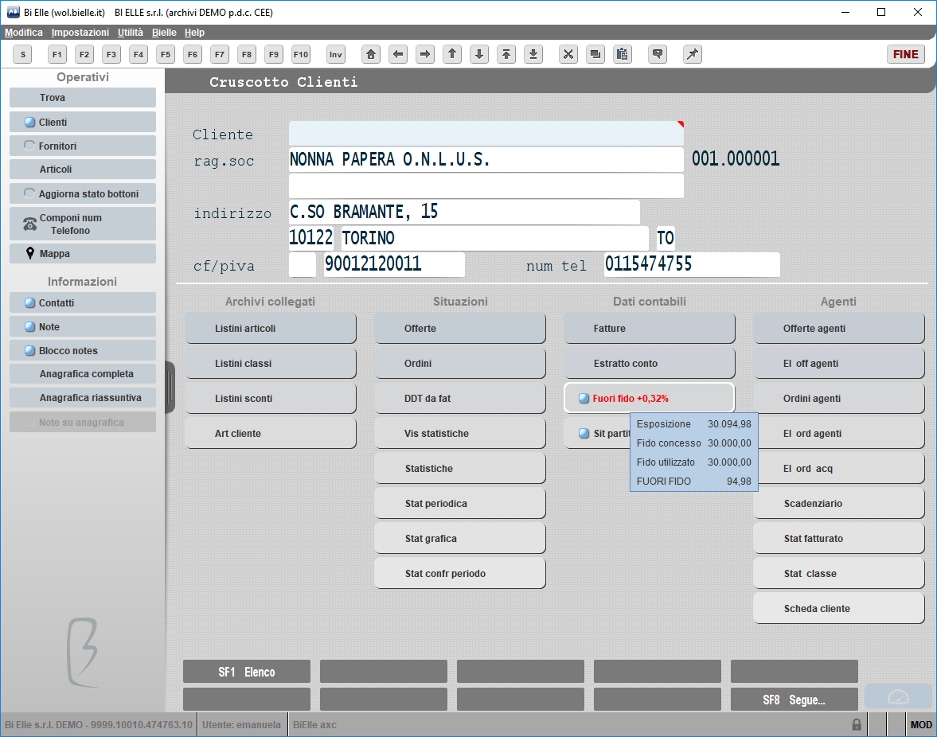Open the Utilità menu
The image size is (937, 737).
[130, 32]
